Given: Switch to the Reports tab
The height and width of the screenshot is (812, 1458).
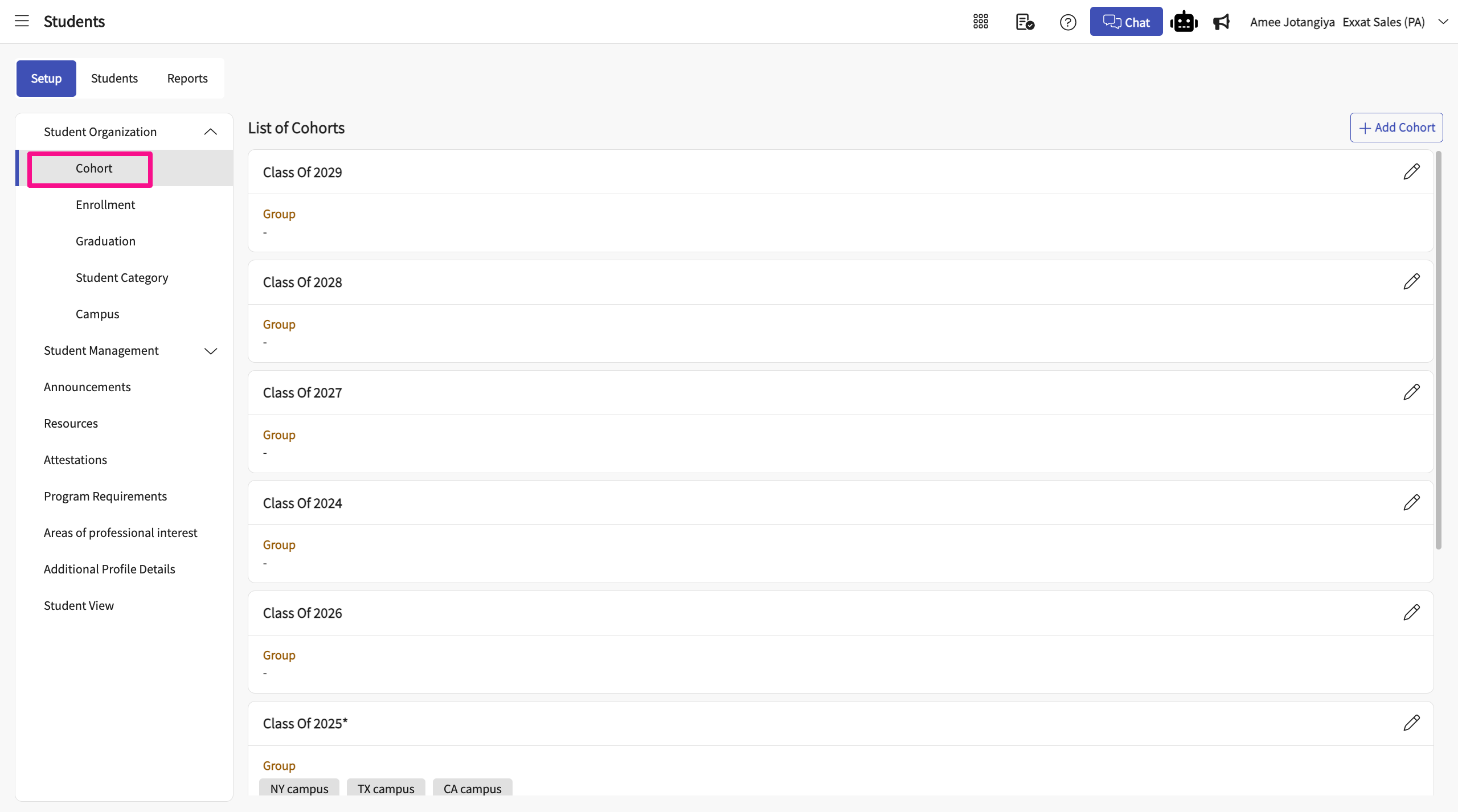Looking at the screenshot, I should tap(187, 78).
